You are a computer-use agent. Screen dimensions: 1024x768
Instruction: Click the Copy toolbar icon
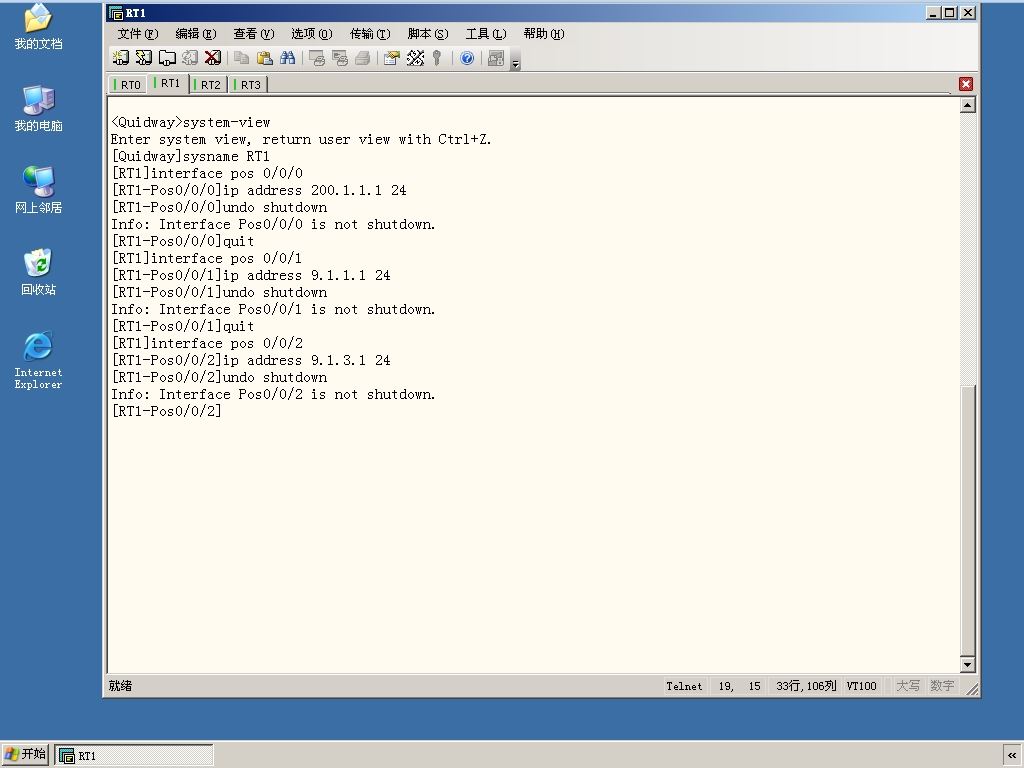point(242,58)
